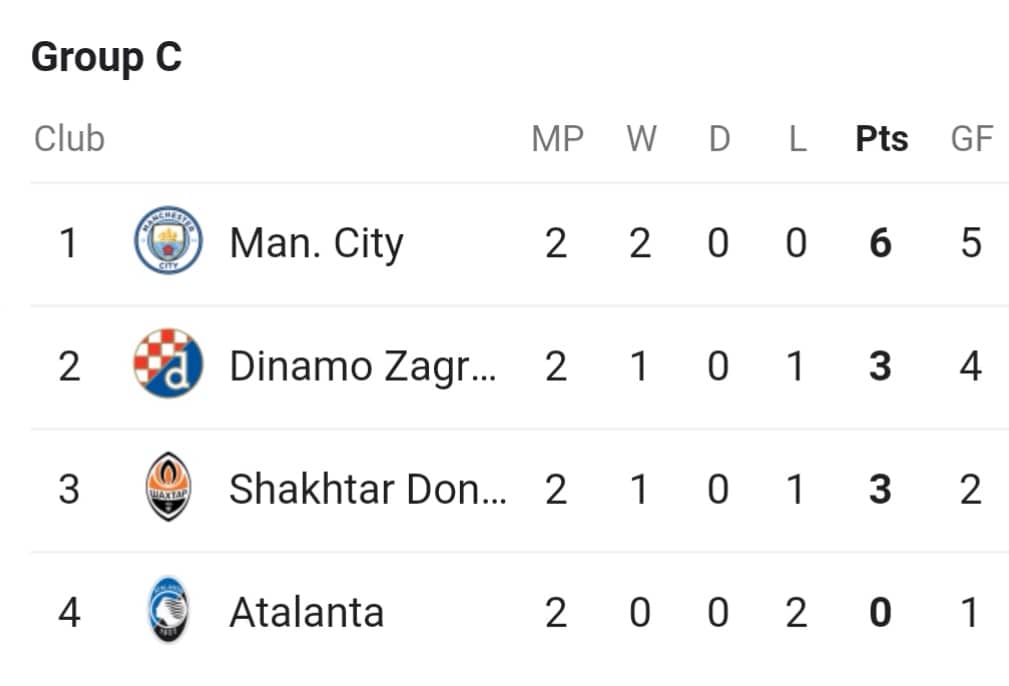
Task: Click the Group C heading
Action: 107,58
